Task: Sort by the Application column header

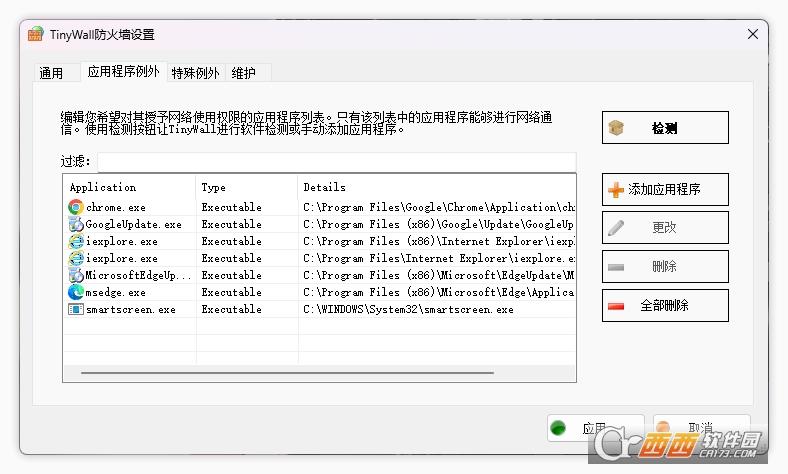Action: pos(130,187)
